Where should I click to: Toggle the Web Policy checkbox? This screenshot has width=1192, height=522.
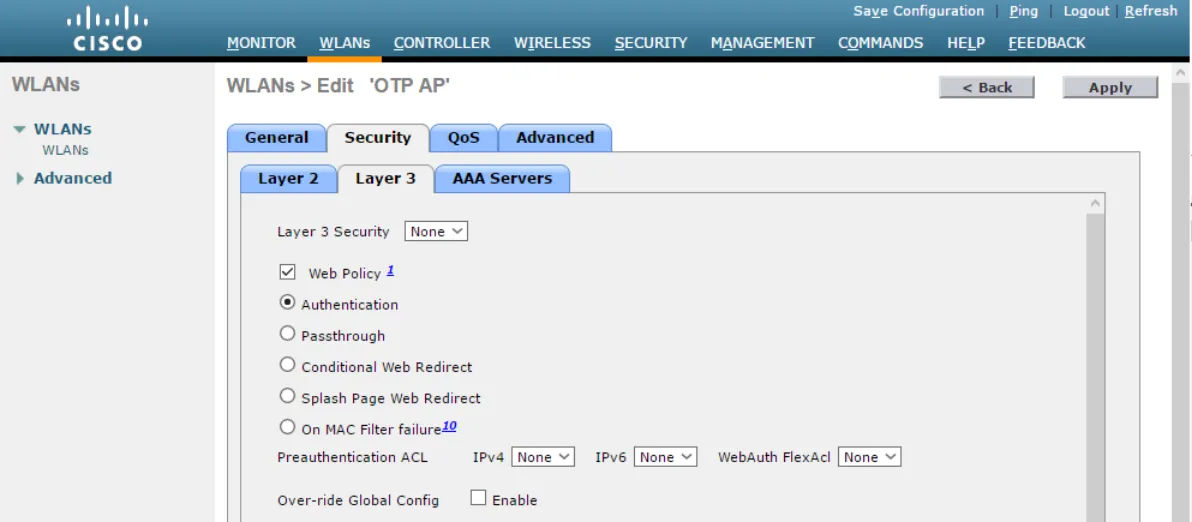[287, 271]
